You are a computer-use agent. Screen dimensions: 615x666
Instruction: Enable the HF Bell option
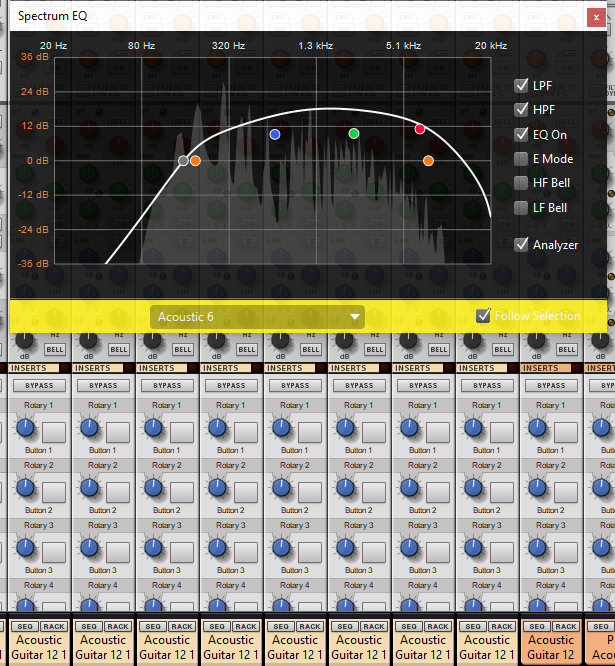pyautogui.click(x=521, y=183)
